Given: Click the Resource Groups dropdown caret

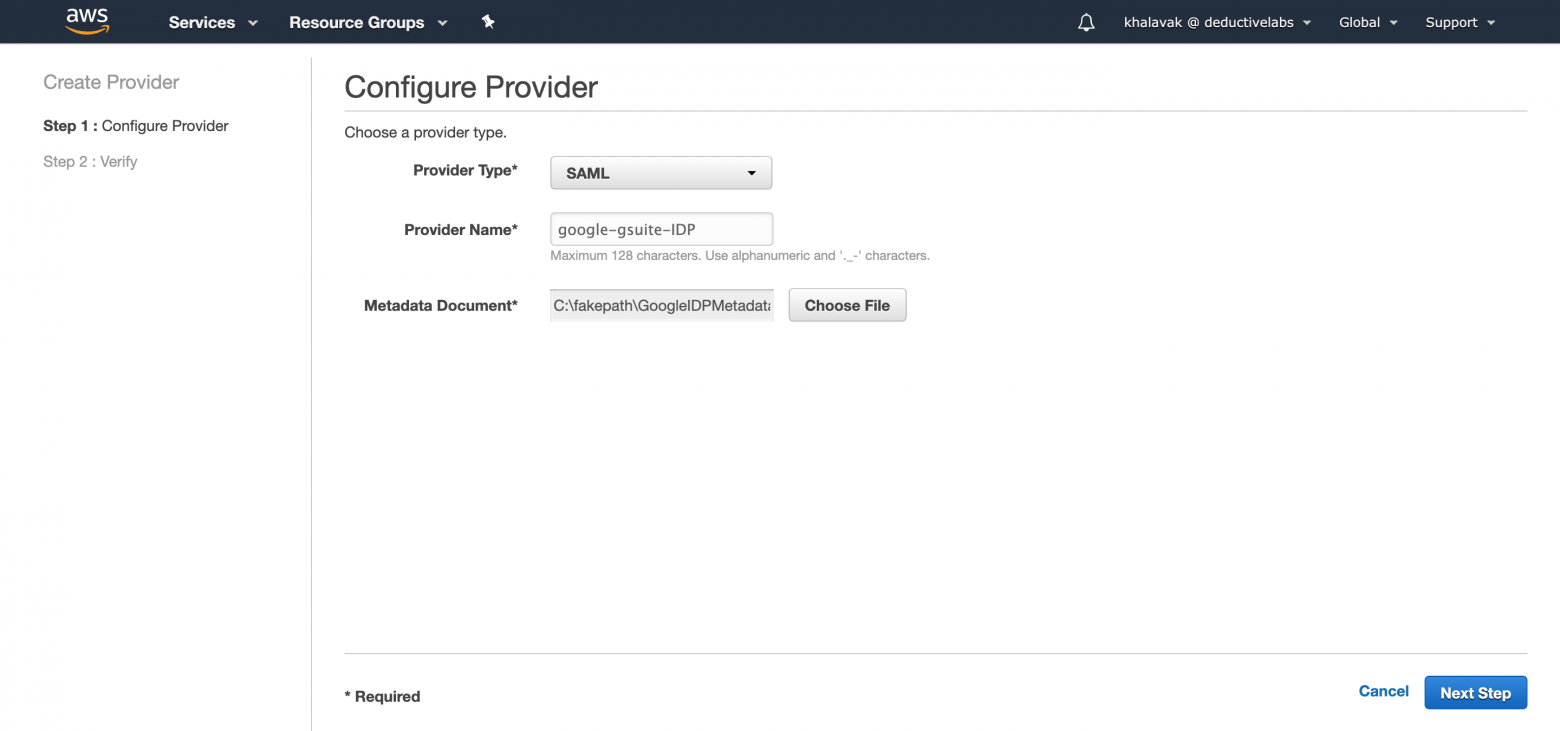Looking at the screenshot, I should (x=442, y=23).
